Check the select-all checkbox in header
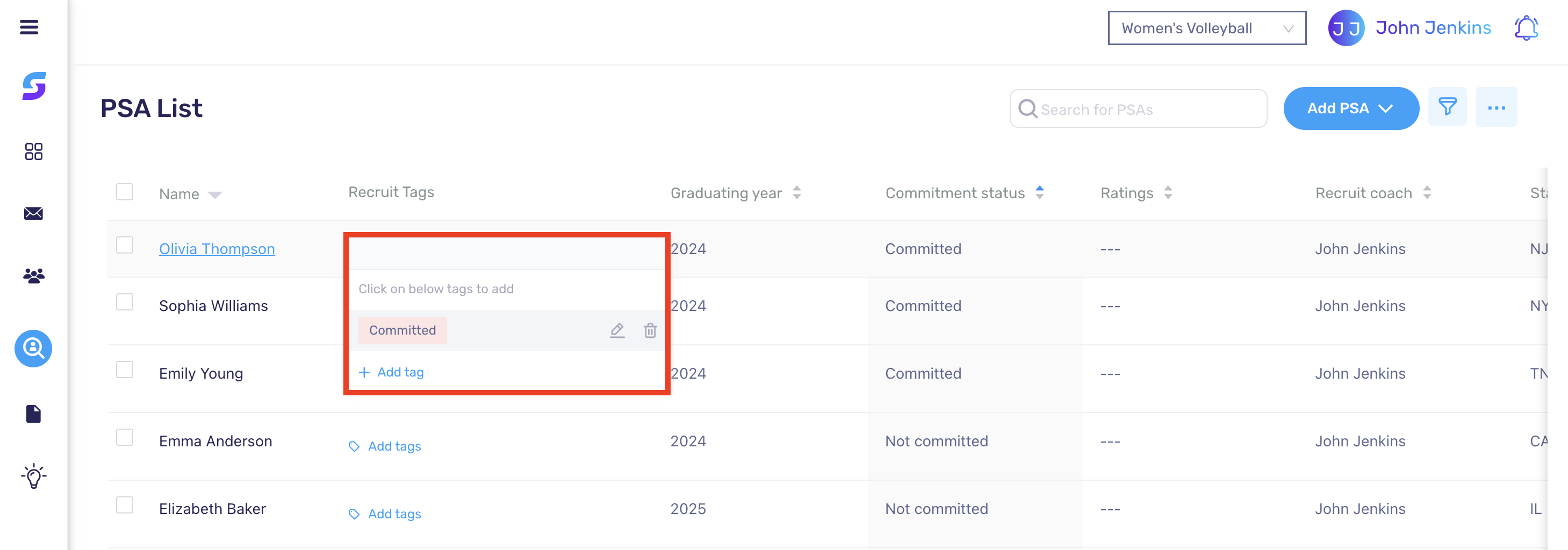The image size is (1568, 550). pos(124,192)
